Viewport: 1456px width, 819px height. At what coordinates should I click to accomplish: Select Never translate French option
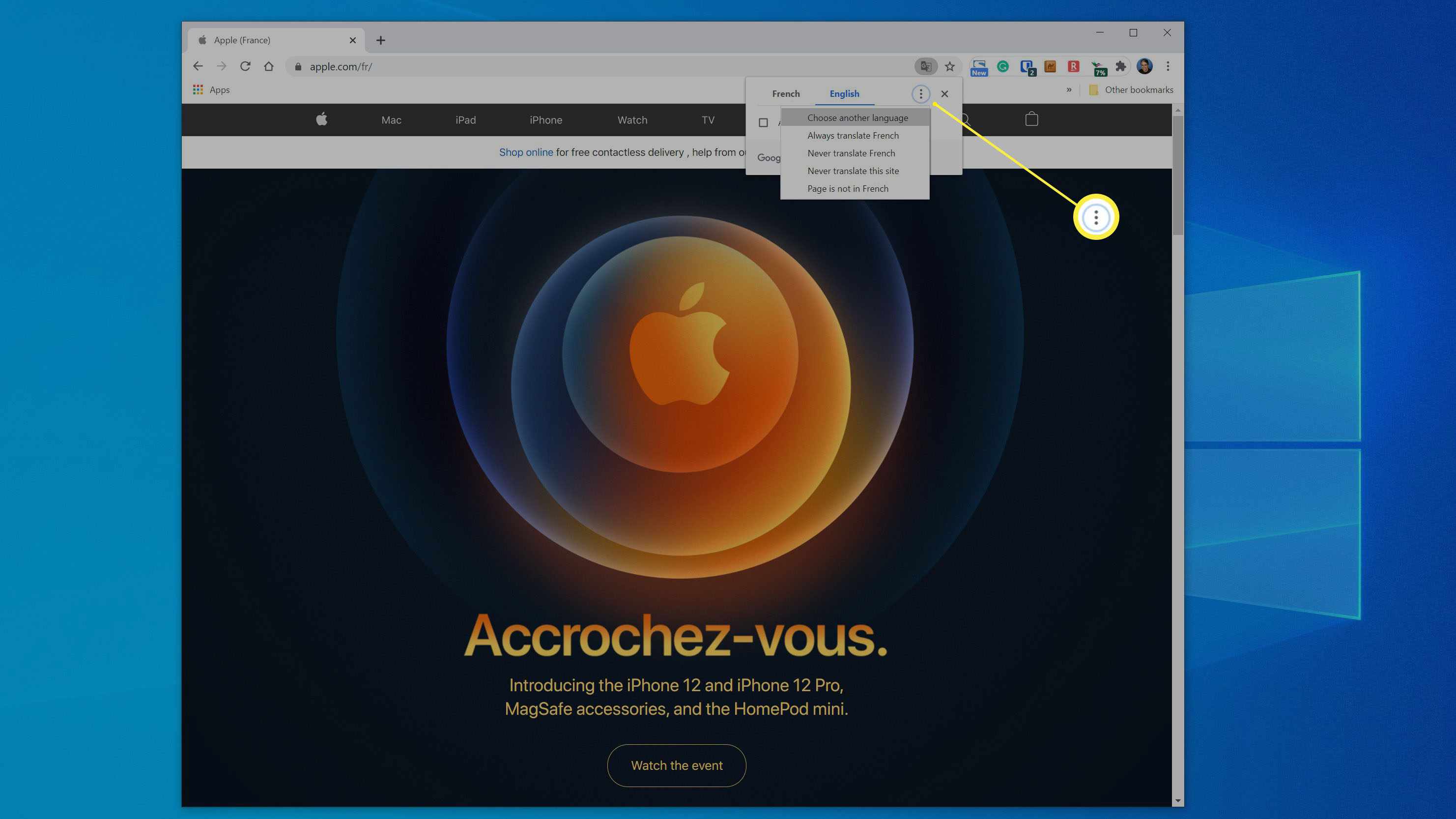(x=850, y=153)
